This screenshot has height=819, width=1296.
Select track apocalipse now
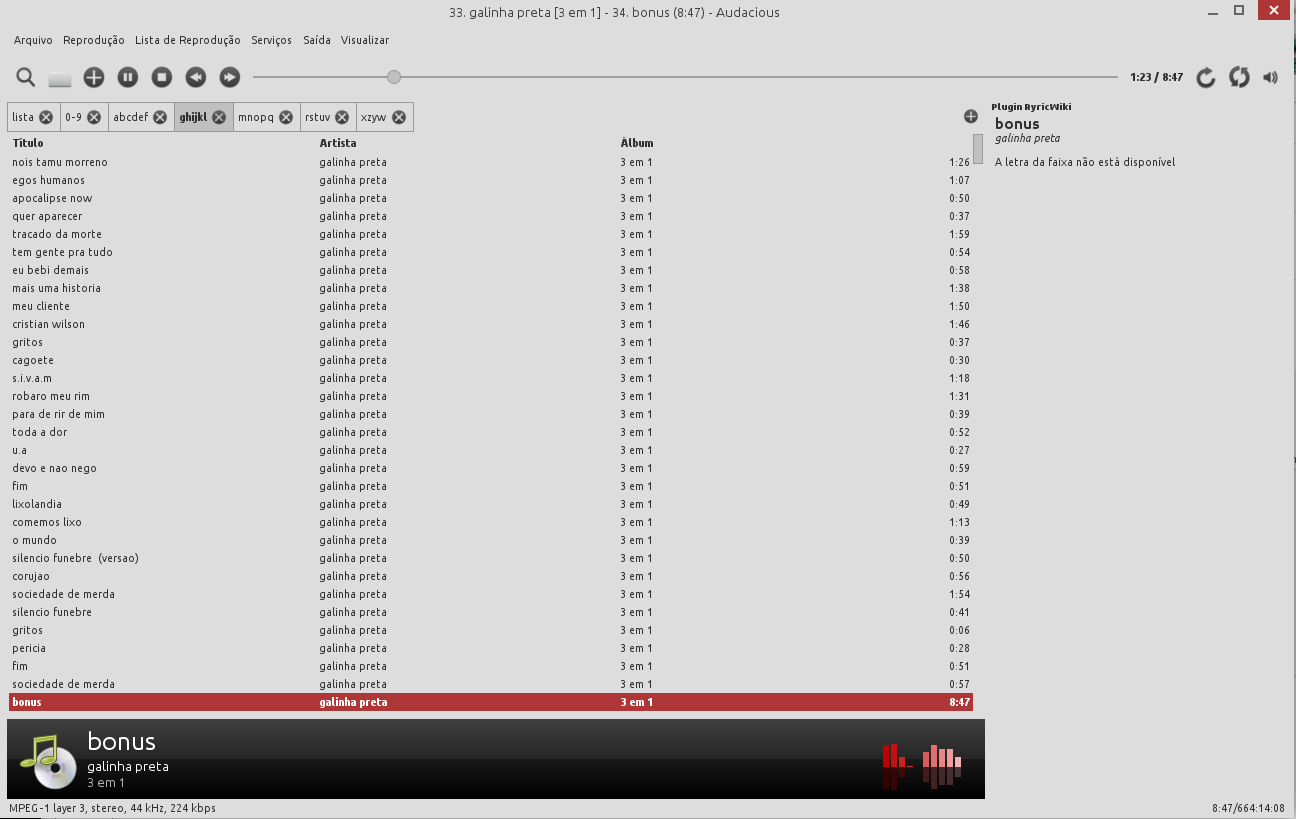490,198
